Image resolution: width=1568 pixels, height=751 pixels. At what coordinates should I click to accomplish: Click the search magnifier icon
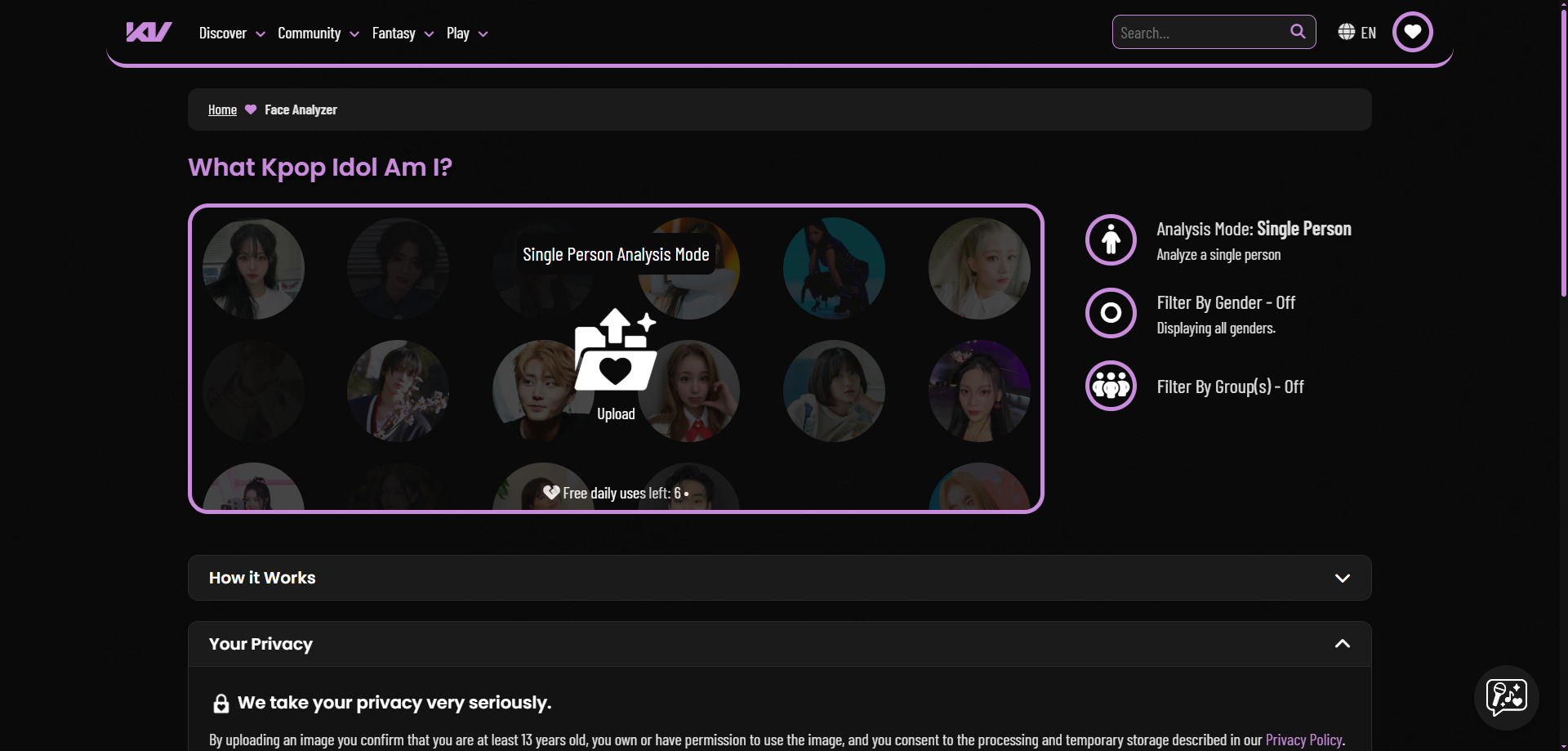(x=1297, y=32)
